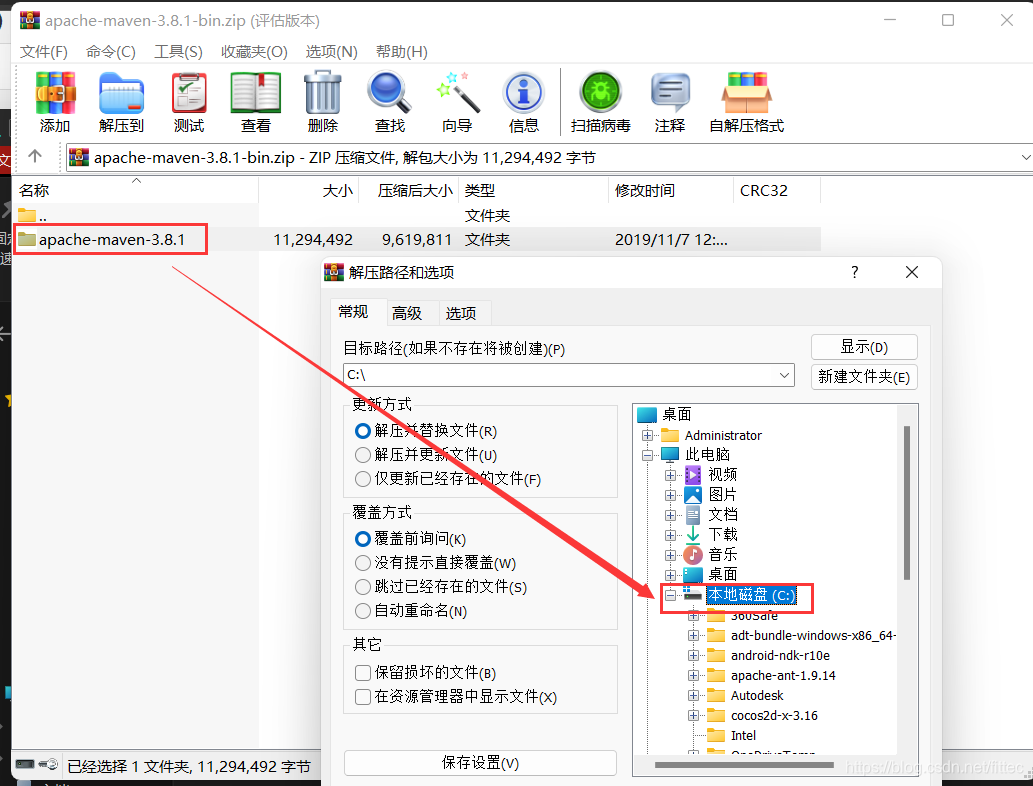Click the 添加 (Add) toolbar icon
The width and height of the screenshot is (1033, 786).
pos(55,94)
